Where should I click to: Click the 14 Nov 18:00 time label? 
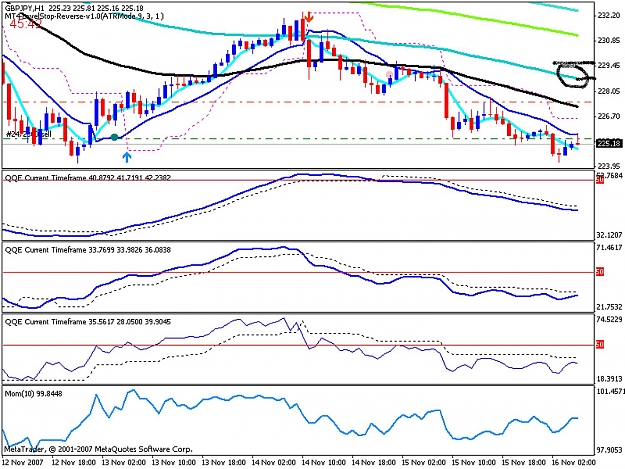[x=374, y=463]
